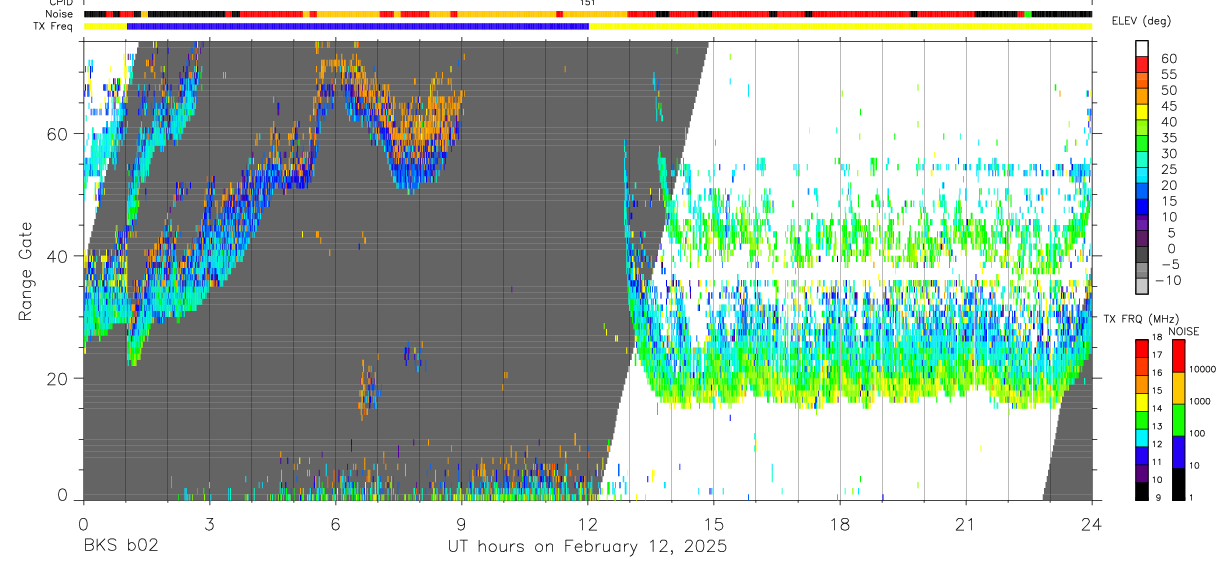Screen dimensions: 1228x567
Task: Click the 24 tick label on the UT hours axis
Action: point(1092,524)
